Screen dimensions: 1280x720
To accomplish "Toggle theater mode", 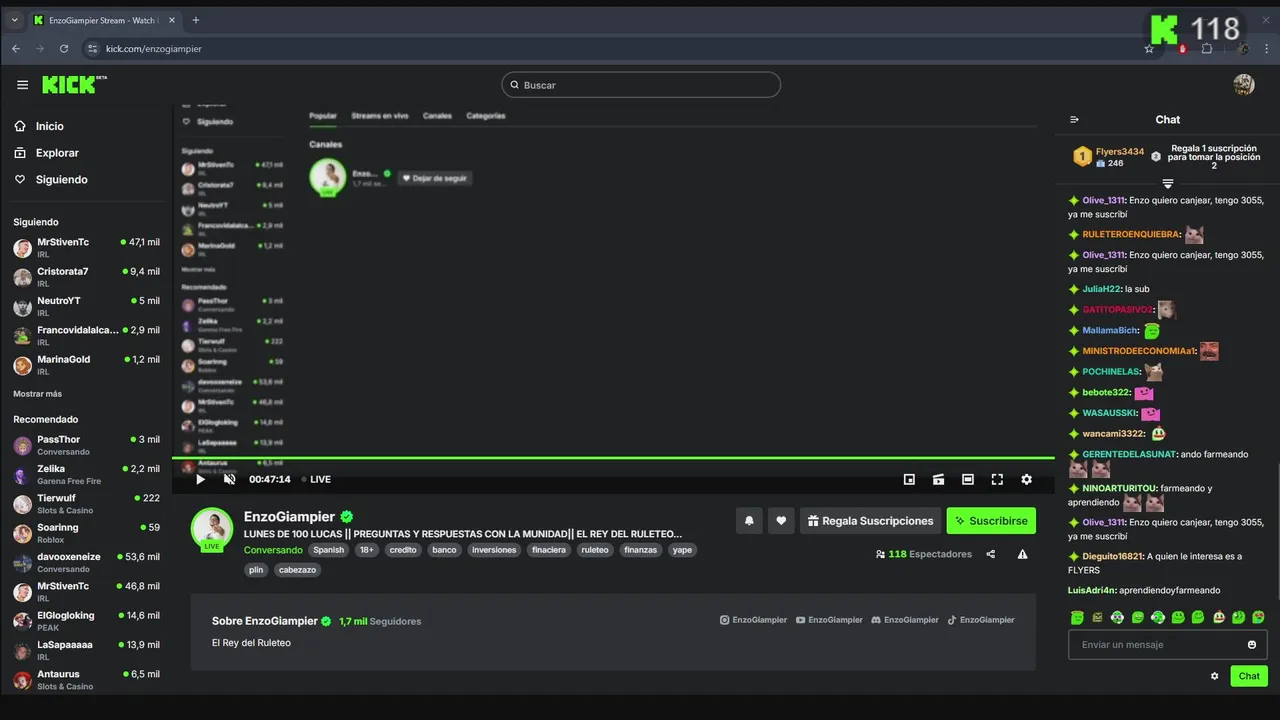I will (967, 479).
